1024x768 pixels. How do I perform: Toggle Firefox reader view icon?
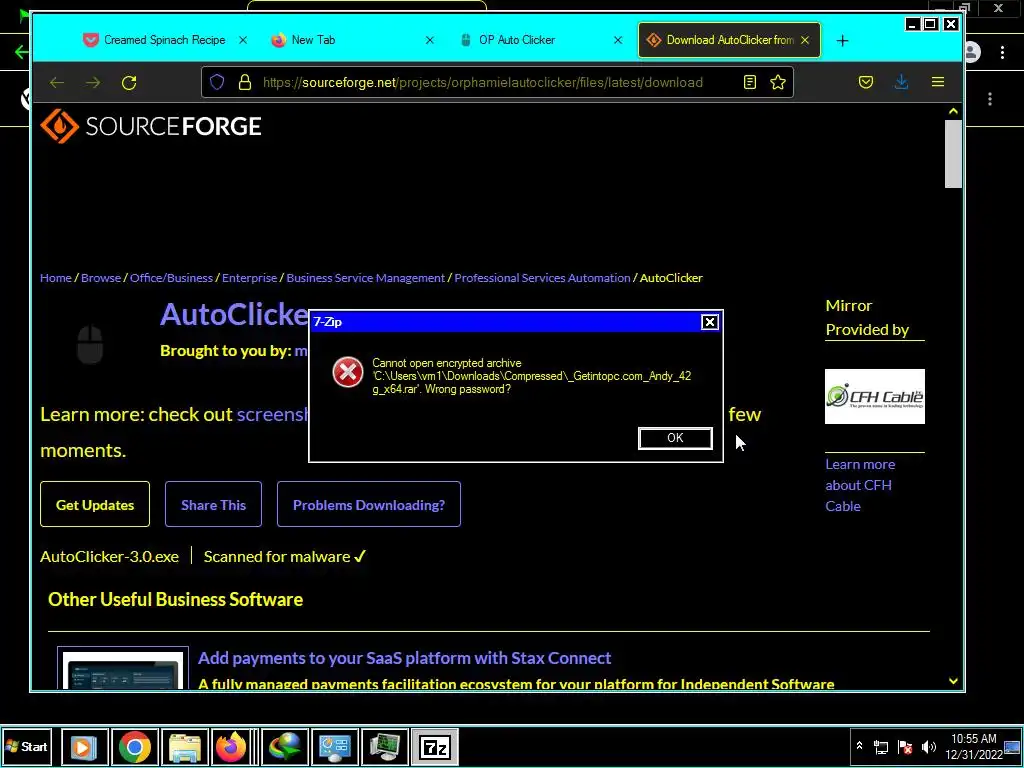pyautogui.click(x=750, y=82)
